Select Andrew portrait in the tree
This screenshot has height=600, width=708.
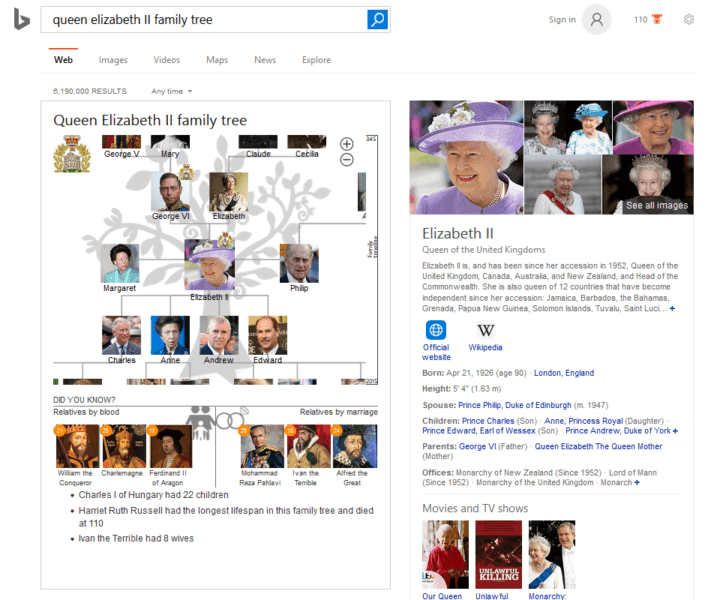pos(219,335)
